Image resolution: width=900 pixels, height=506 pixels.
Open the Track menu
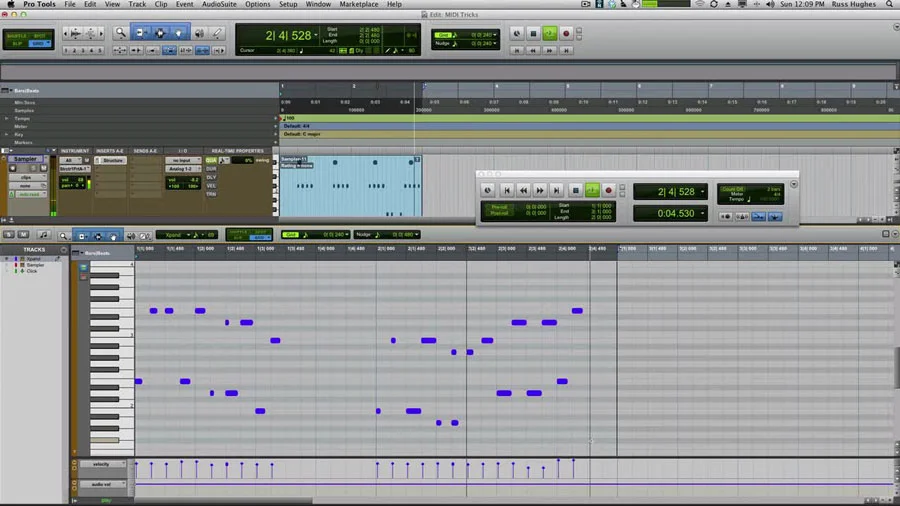coord(137,4)
